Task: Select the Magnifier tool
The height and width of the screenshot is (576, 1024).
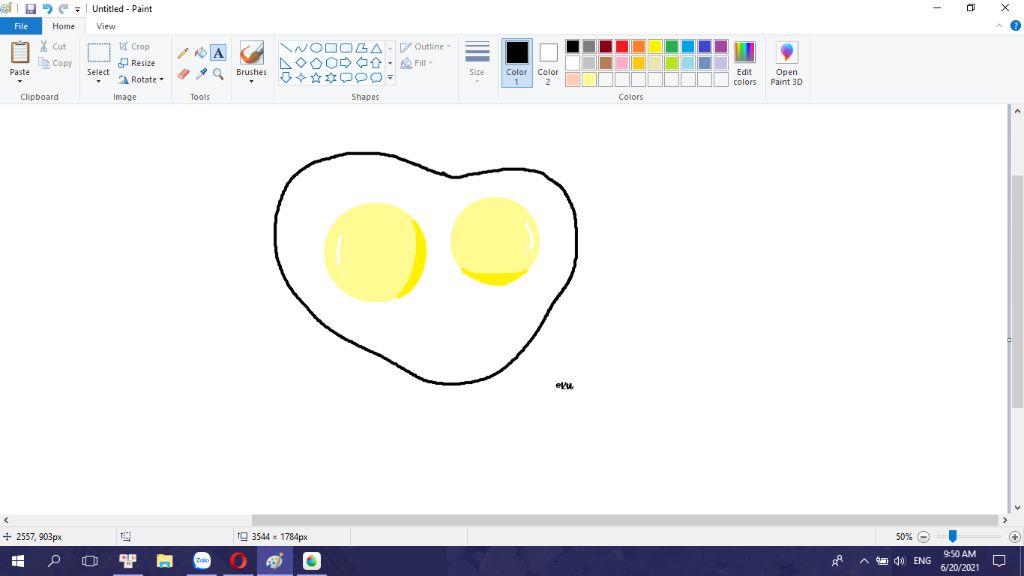Action: point(218,74)
